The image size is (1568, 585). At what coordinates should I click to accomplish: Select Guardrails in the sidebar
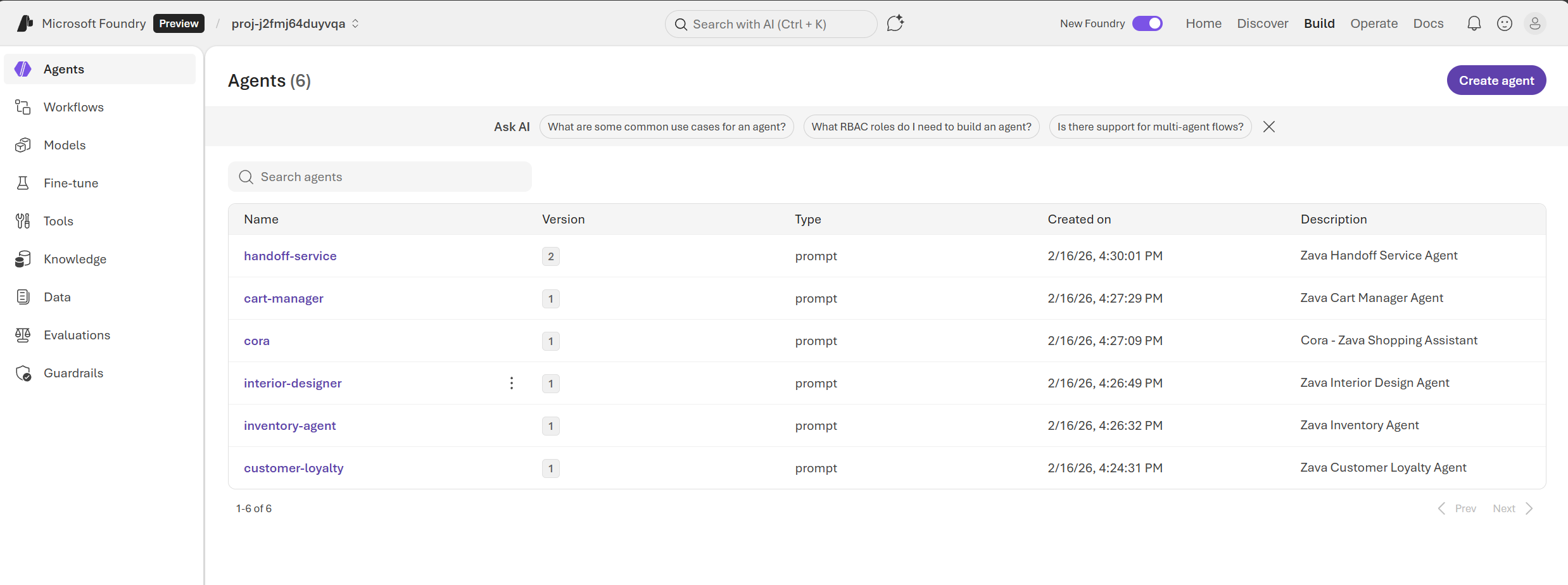tap(100, 373)
